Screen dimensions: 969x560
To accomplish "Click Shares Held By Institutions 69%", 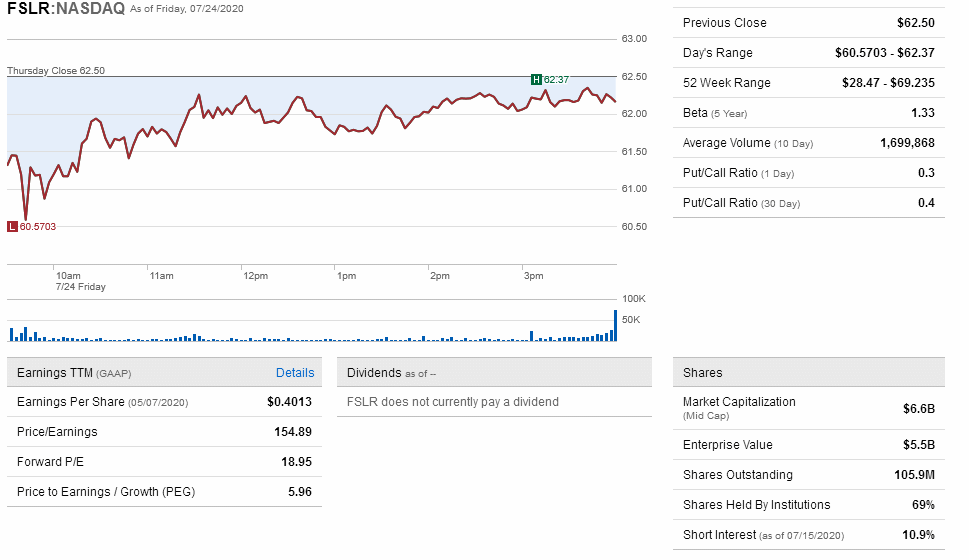I will click(923, 505).
